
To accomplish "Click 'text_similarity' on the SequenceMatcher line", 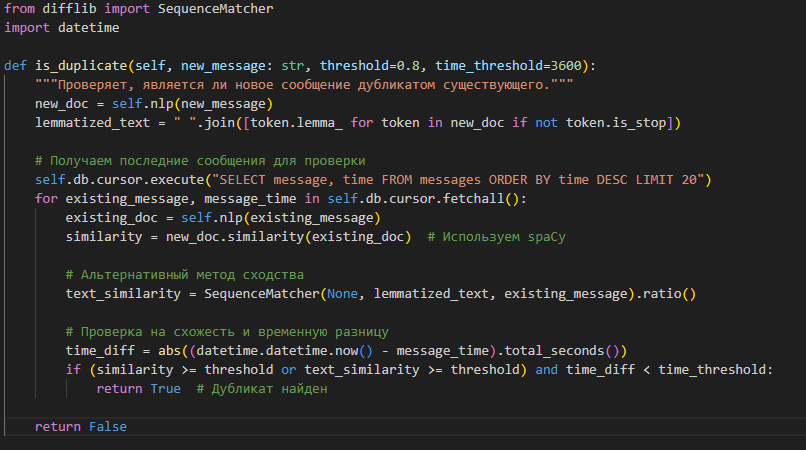I will (x=123, y=294).
